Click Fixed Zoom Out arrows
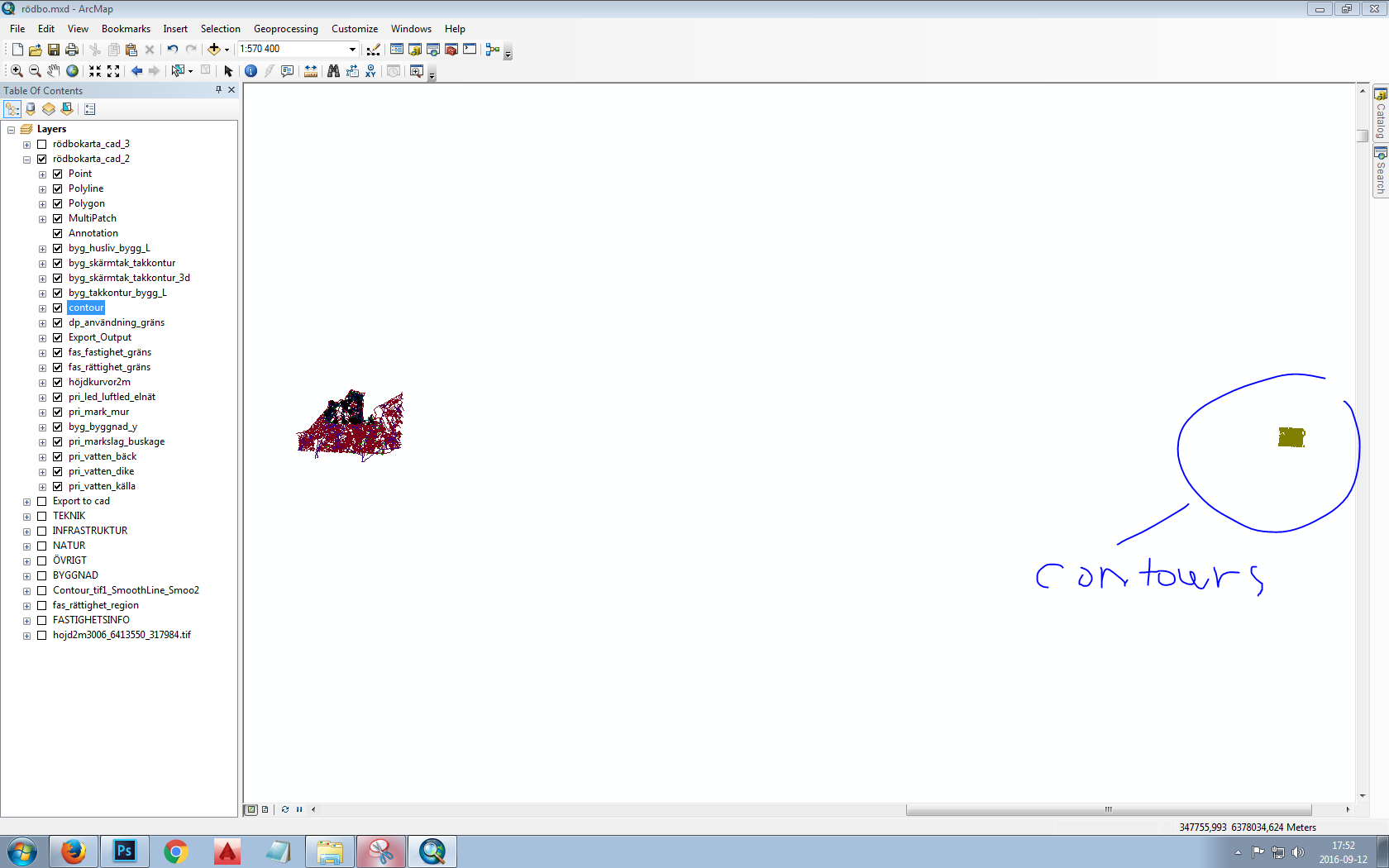This screenshot has width=1389, height=868. tap(113, 71)
